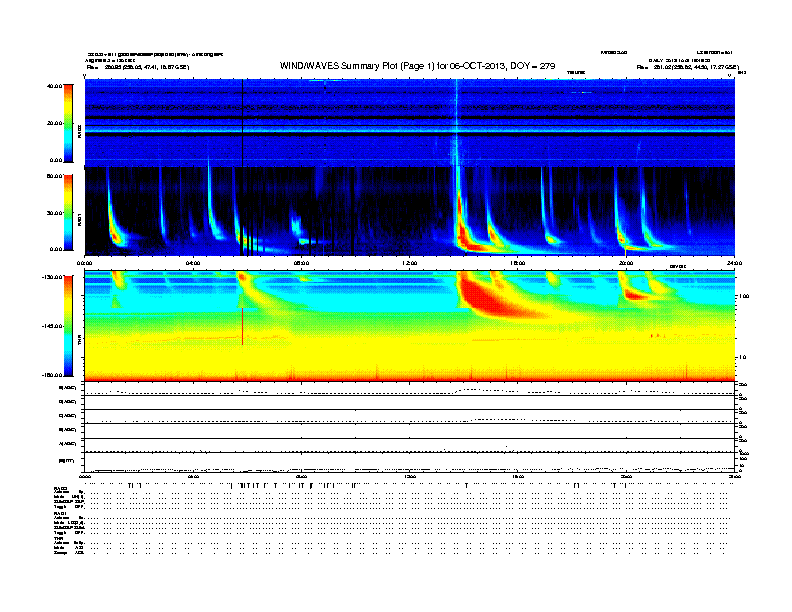This screenshot has width=792, height=612.
Task: Click the 12:00 time label below RAD1 panel
Action: click(x=410, y=263)
